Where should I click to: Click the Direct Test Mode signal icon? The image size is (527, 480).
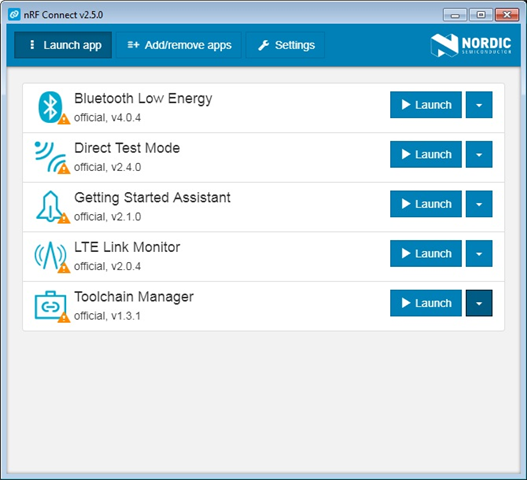(50, 157)
